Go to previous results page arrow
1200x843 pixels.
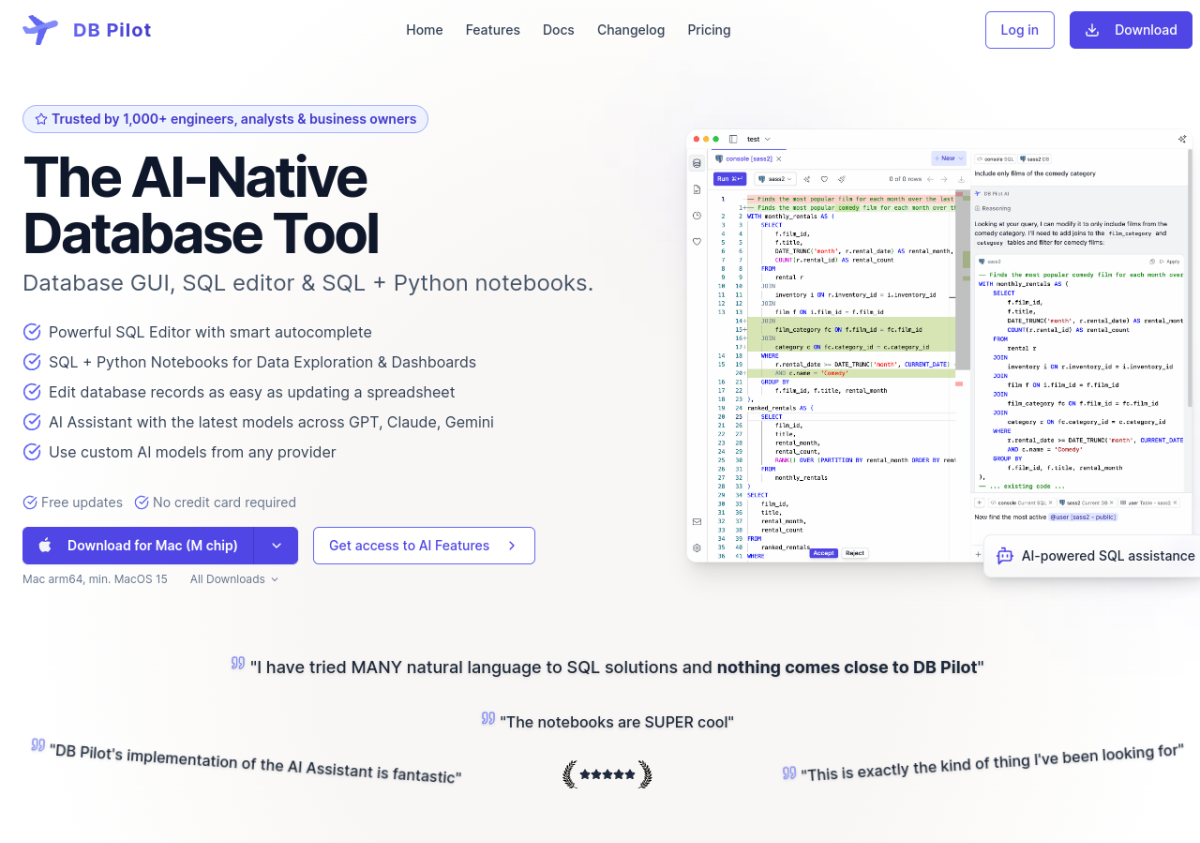tap(930, 179)
